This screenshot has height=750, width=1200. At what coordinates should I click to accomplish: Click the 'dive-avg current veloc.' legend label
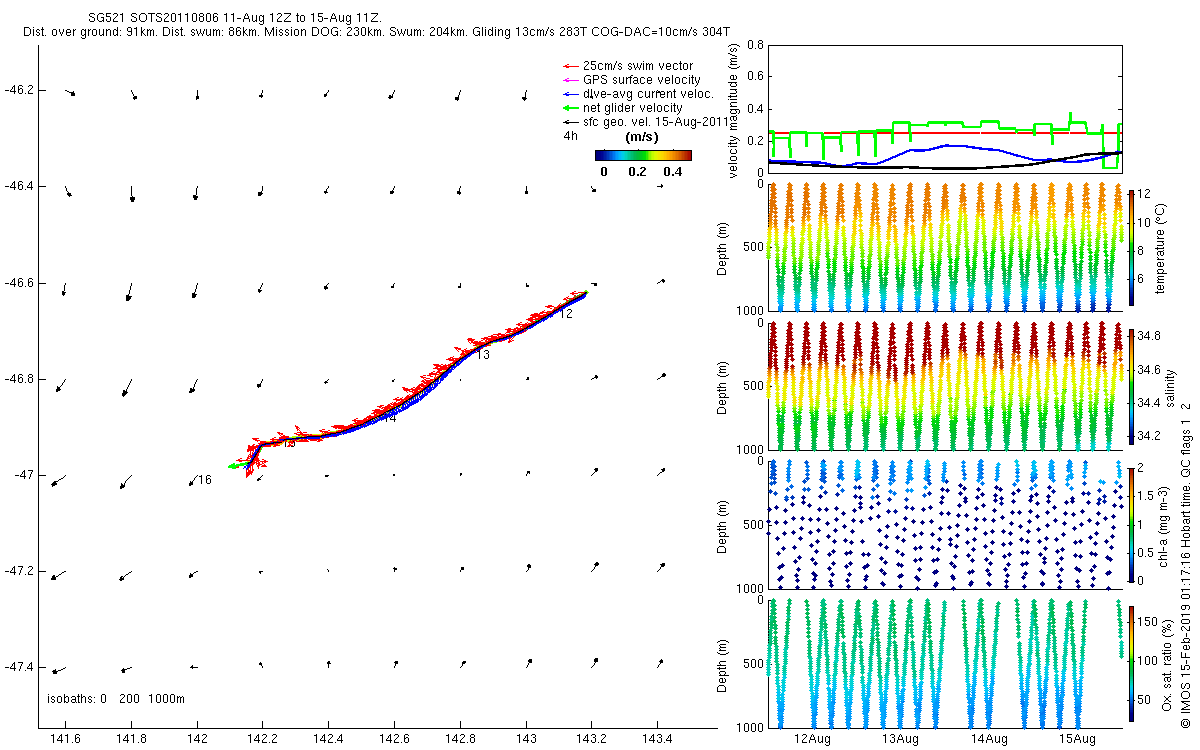tap(648, 94)
